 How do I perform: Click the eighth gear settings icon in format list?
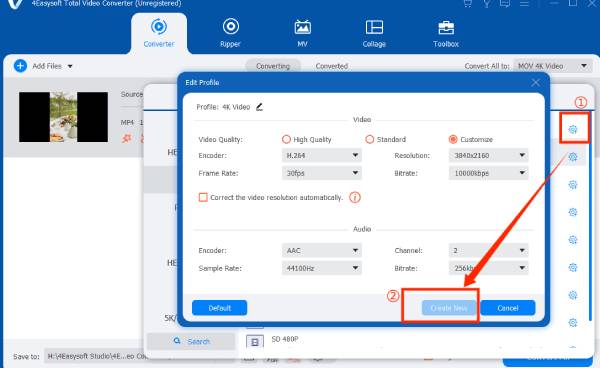tap(573, 322)
